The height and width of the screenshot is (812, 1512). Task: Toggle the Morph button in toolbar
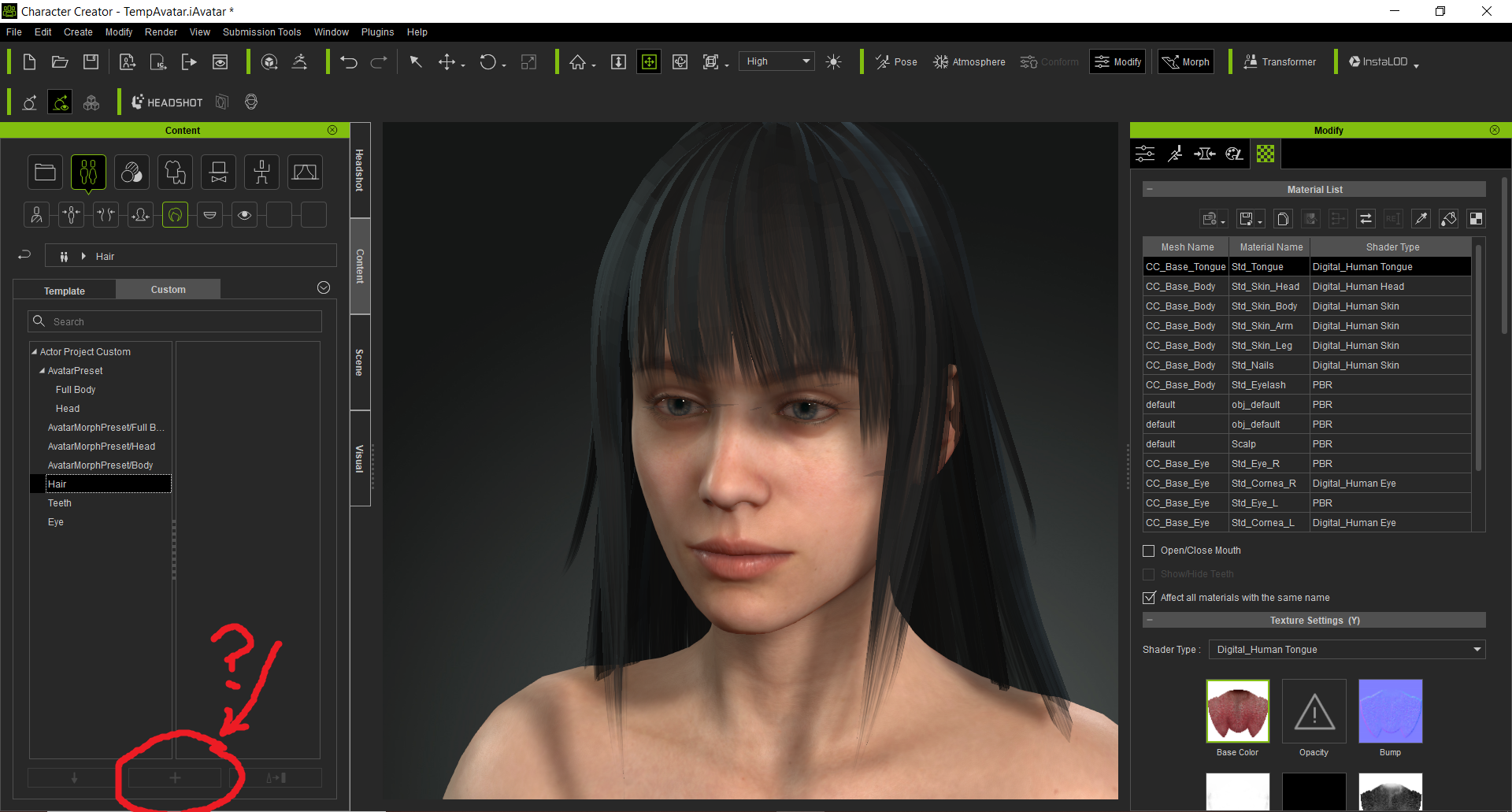1186,62
